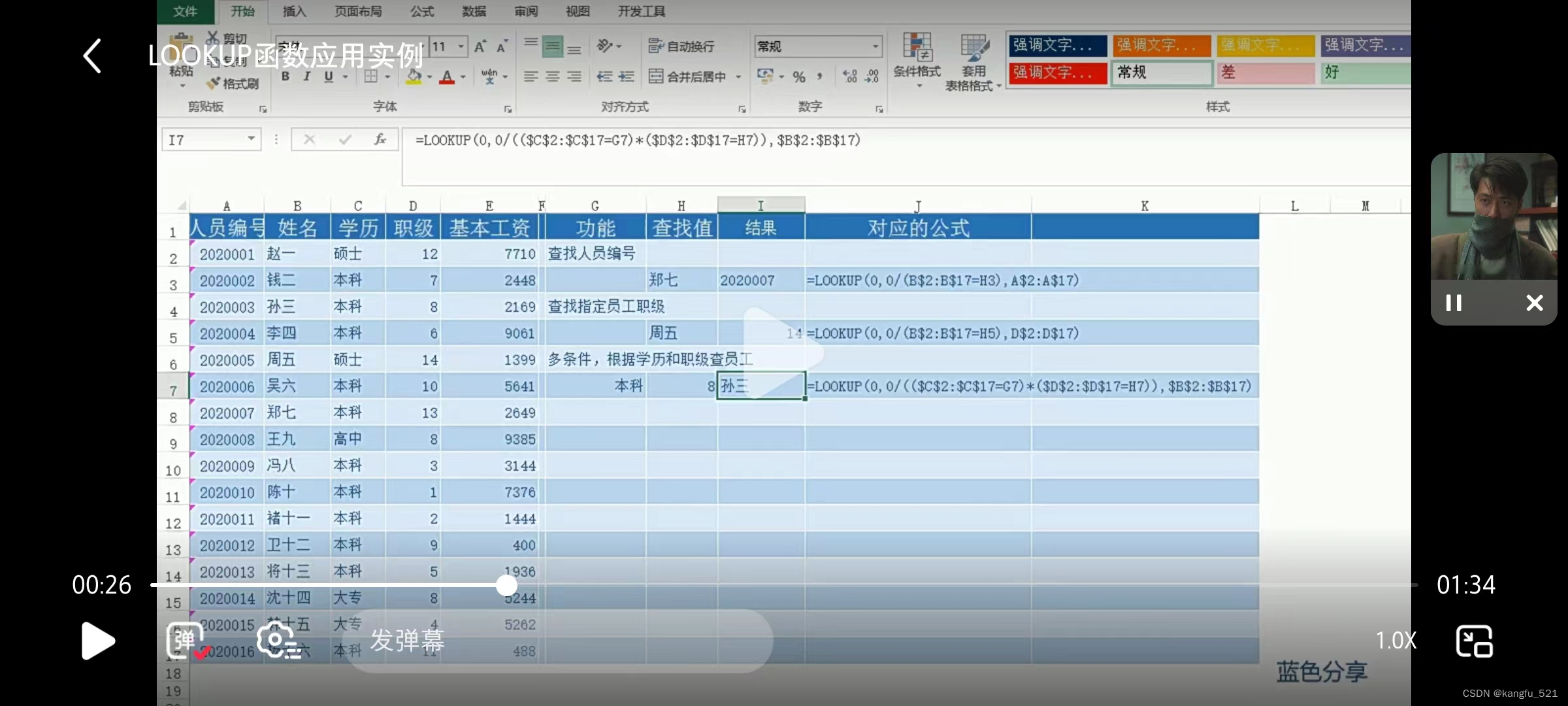The width and height of the screenshot is (1568, 706).
Task: Expand the font color dropdown arrow
Action: pos(463,77)
